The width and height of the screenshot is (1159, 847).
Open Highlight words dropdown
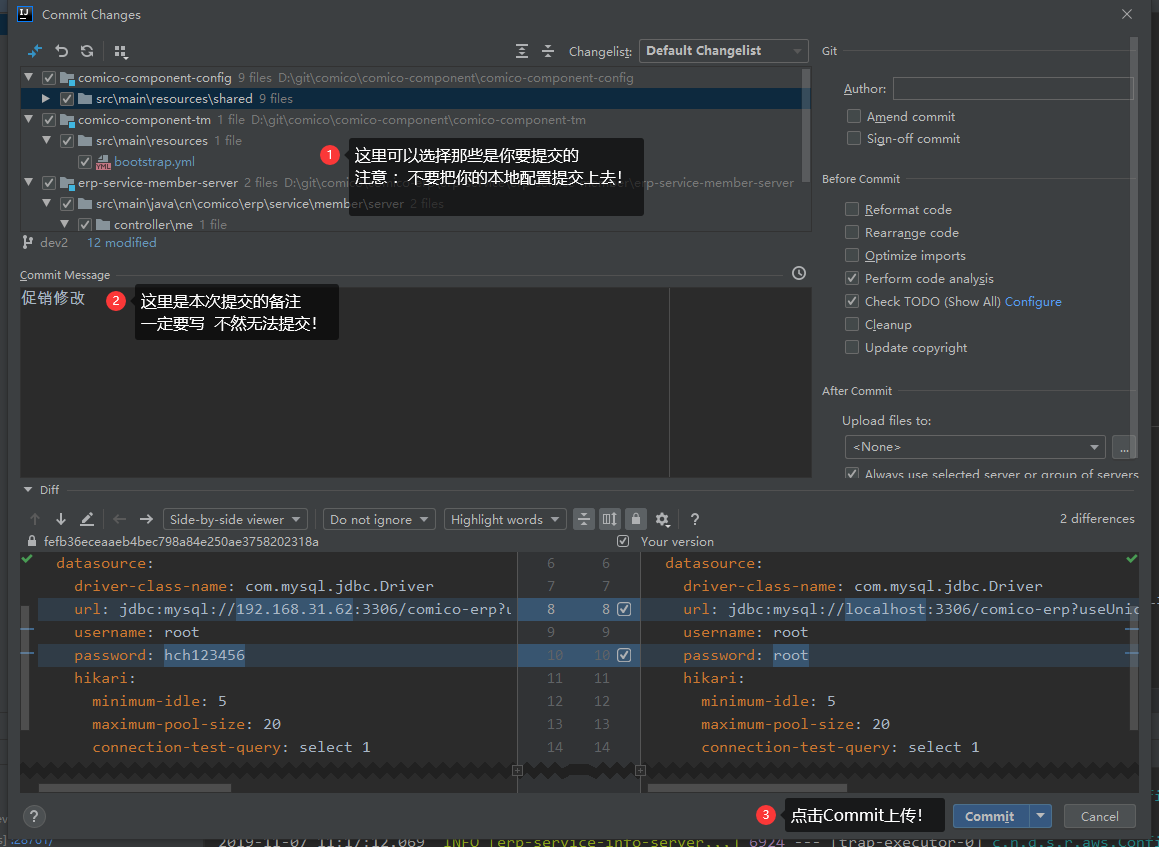(x=506, y=520)
